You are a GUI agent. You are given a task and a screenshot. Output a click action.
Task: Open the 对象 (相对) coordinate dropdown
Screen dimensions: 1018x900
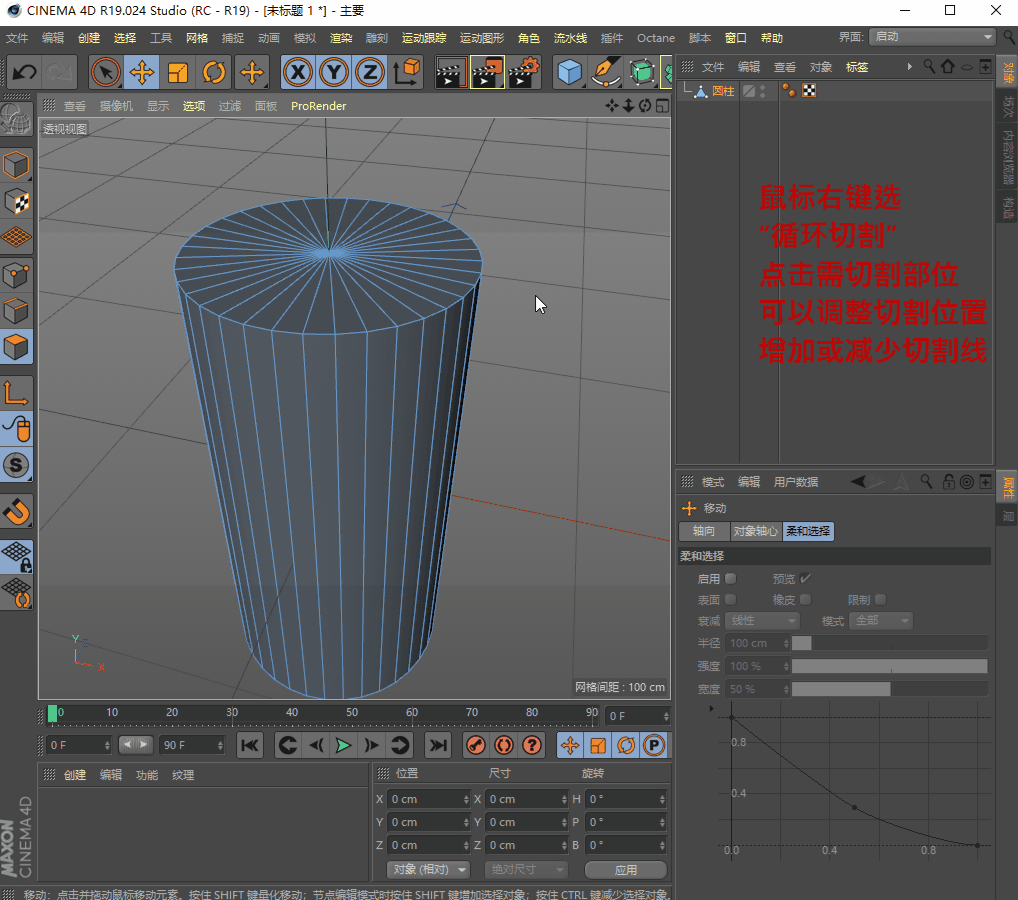pyautogui.click(x=428, y=869)
